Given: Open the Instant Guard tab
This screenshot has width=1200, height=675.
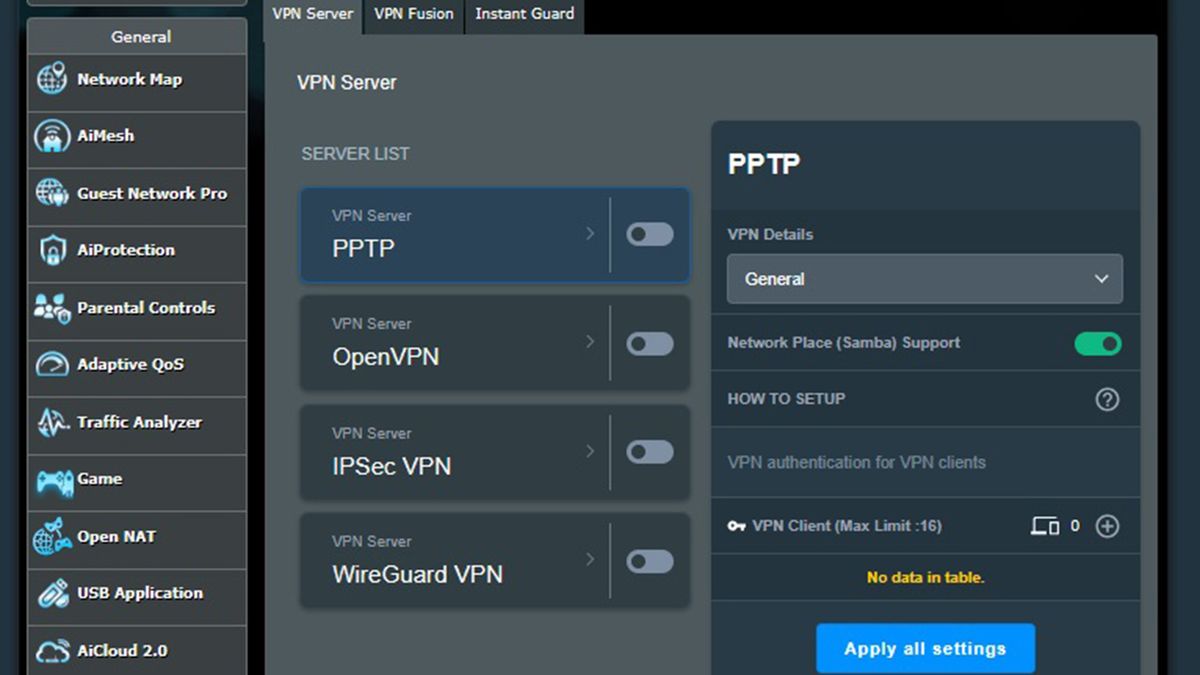Looking at the screenshot, I should [524, 14].
